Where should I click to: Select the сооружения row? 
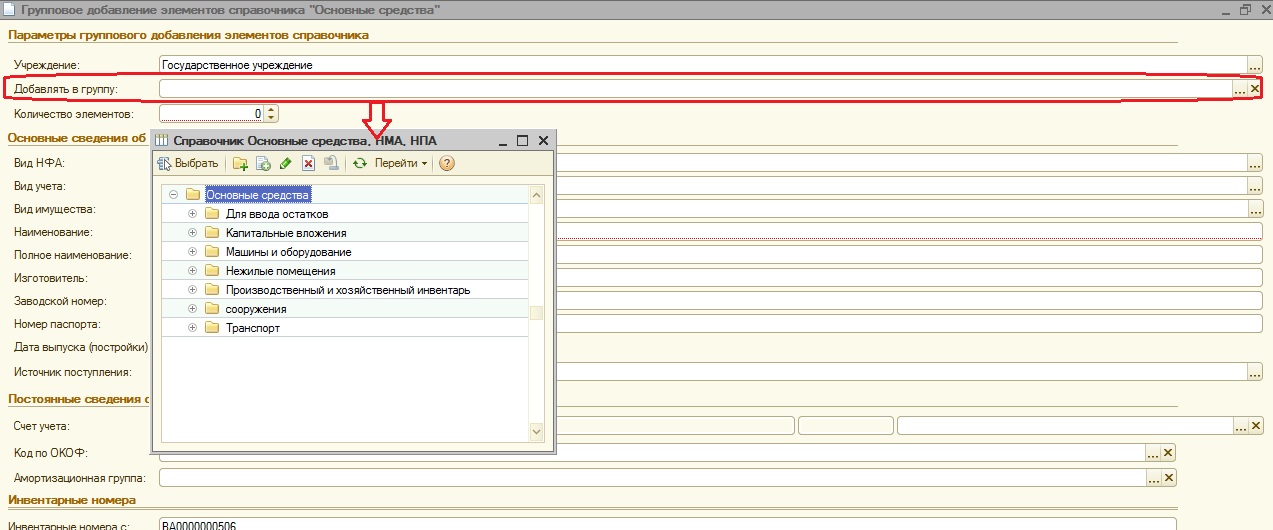pos(344,309)
